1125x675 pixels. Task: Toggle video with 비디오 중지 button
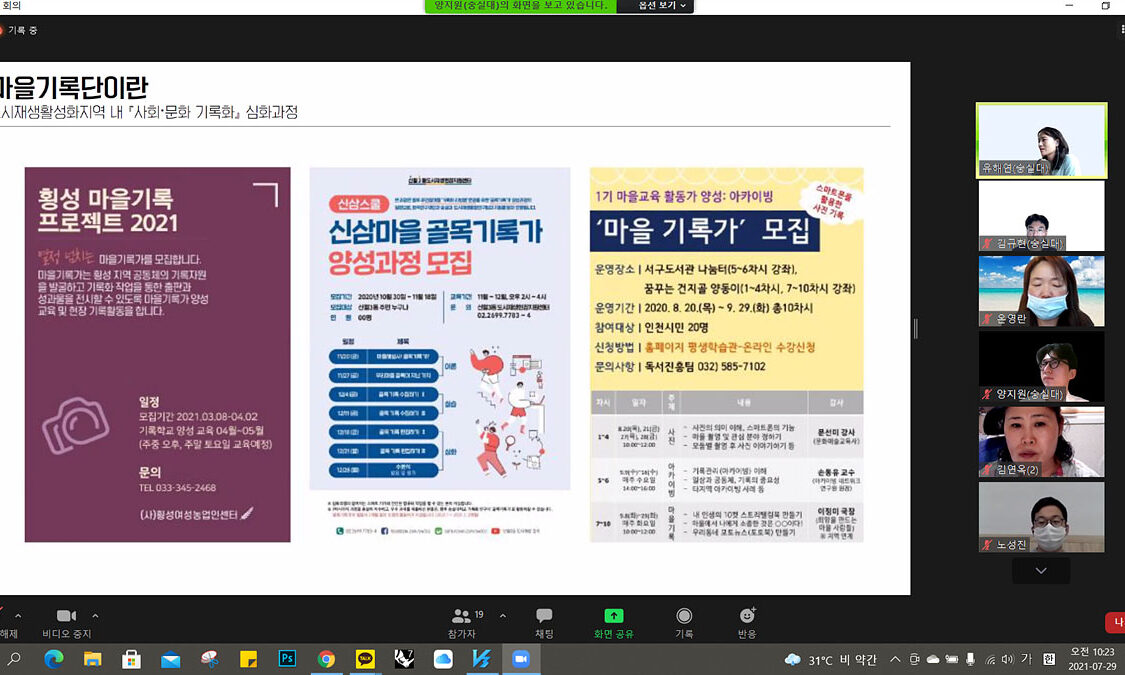click(66, 622)
